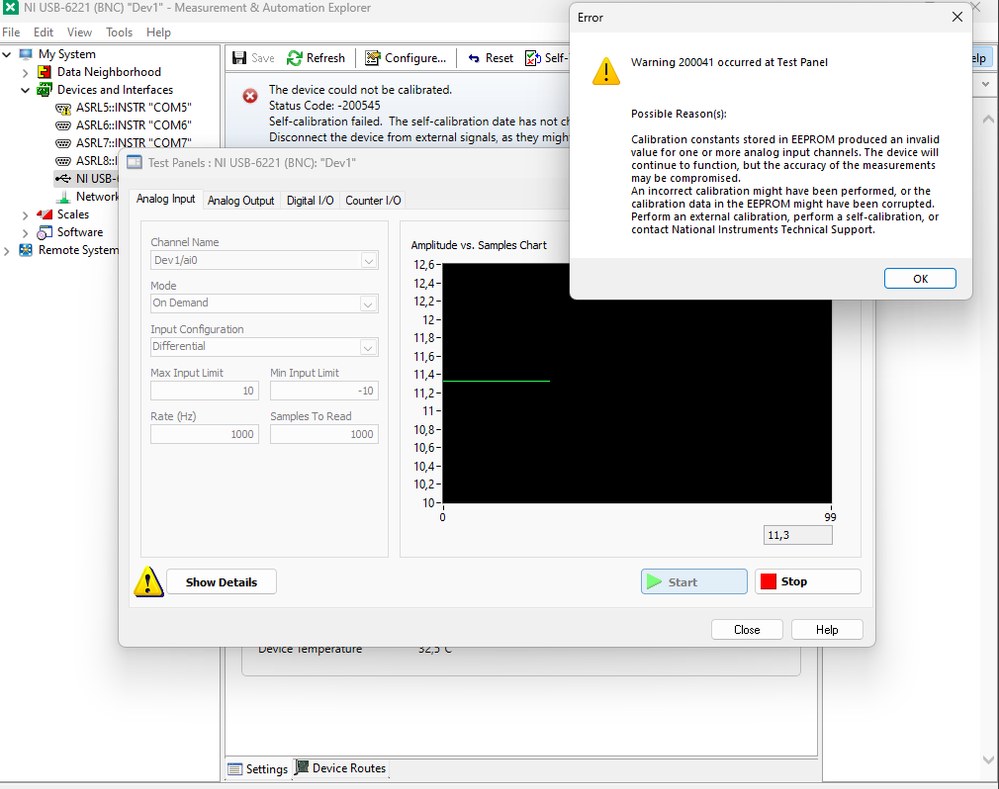999x789 pixels.
Task: Open the Channel Name dropdown
Action: pyautogui.click(x=369, y=261)
